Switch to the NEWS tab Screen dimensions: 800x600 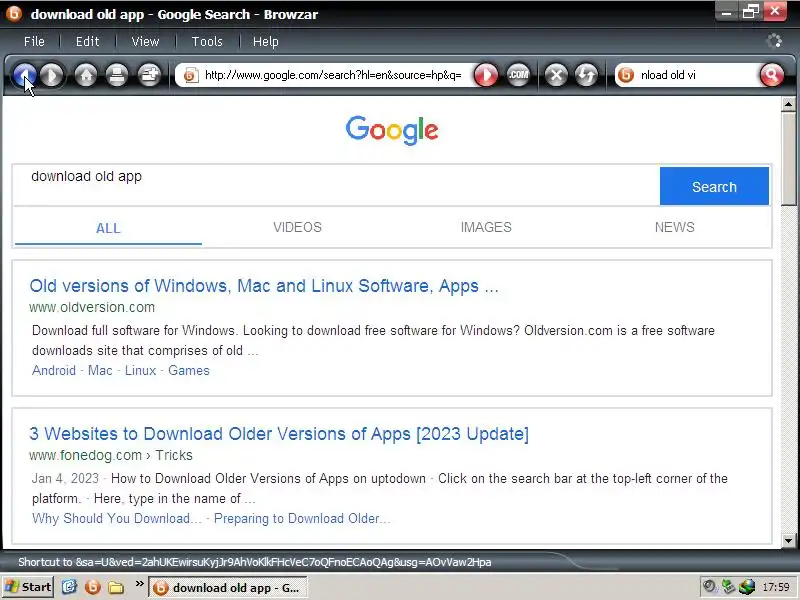(674, 227)
